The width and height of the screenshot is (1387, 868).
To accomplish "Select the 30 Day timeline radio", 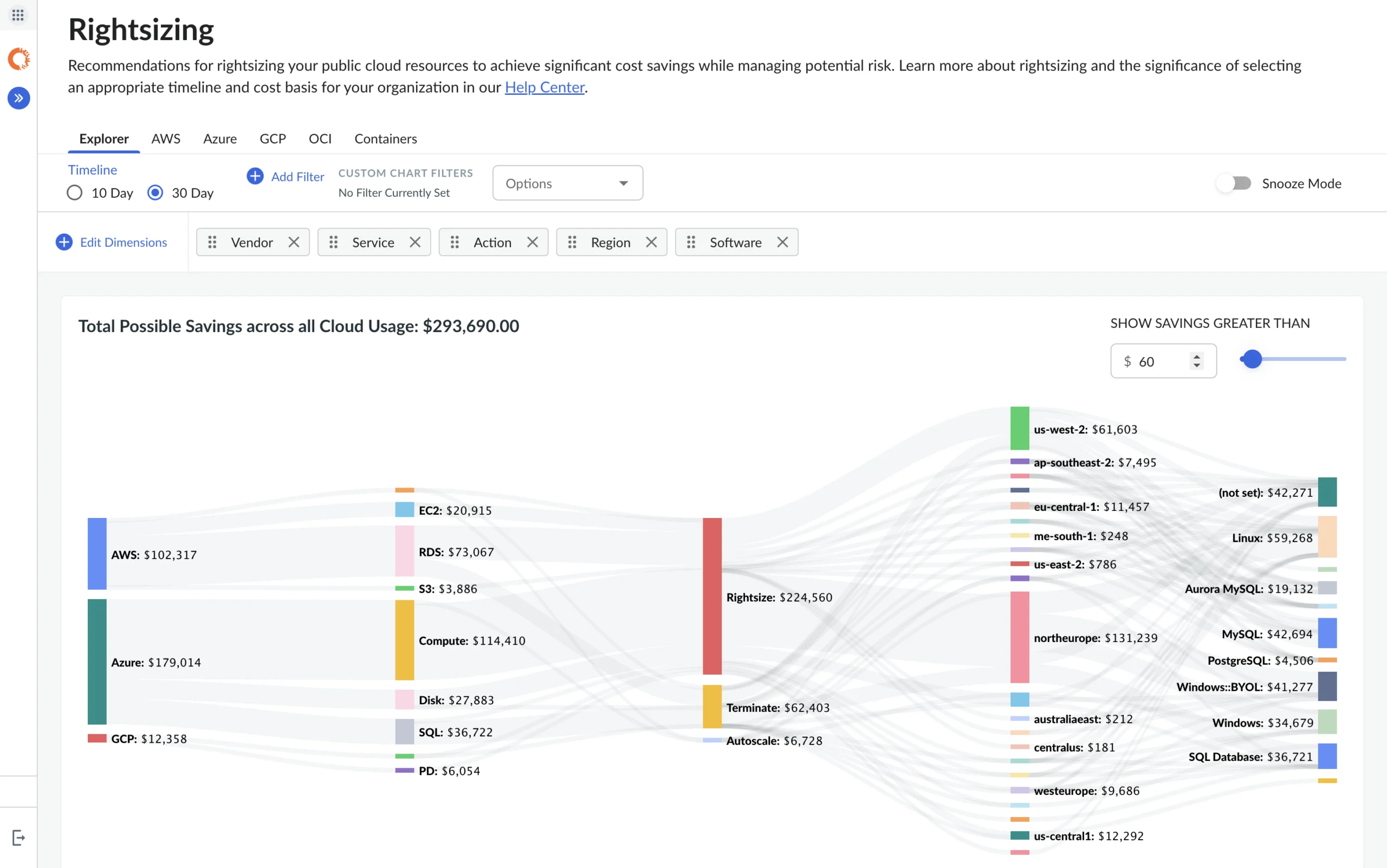I will [x=155, y=193].
